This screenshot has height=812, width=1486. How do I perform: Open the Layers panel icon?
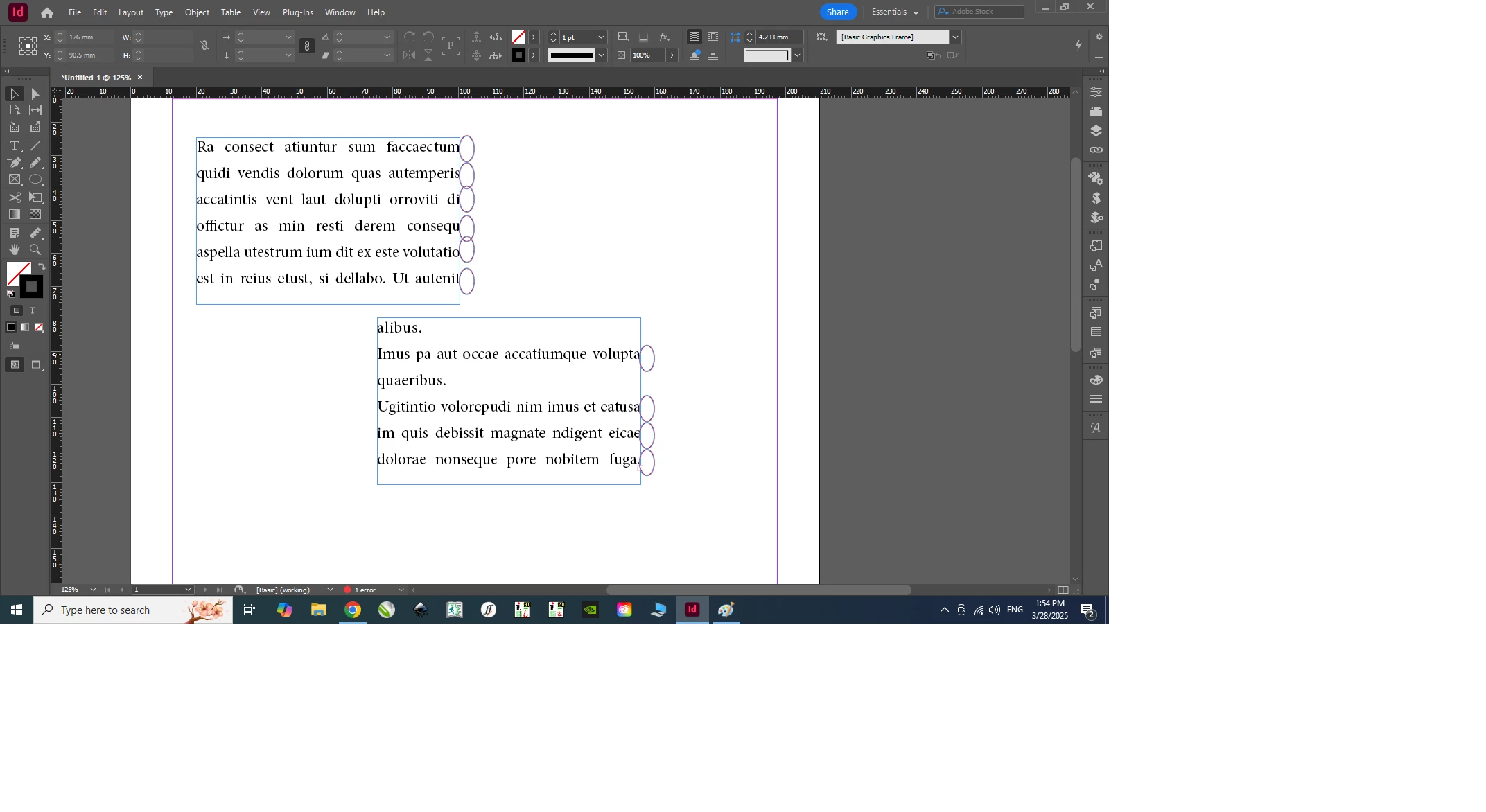coord(1096,131)
